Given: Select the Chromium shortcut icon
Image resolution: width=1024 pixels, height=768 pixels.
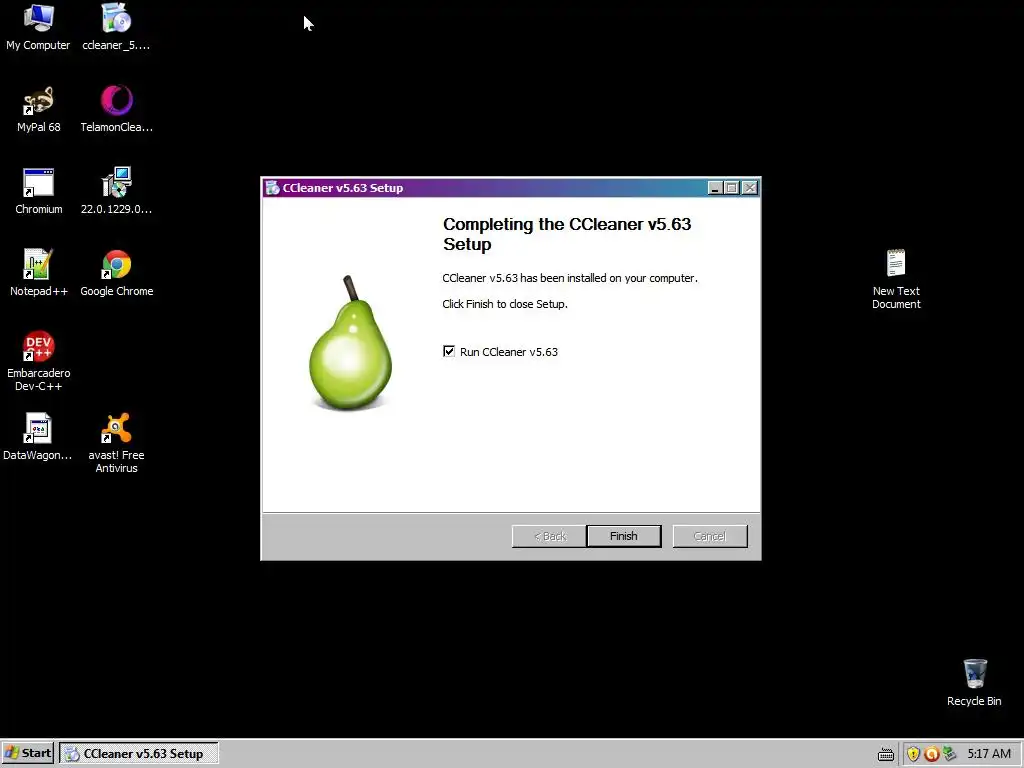Looking at the screenshot, I should 39,191.
